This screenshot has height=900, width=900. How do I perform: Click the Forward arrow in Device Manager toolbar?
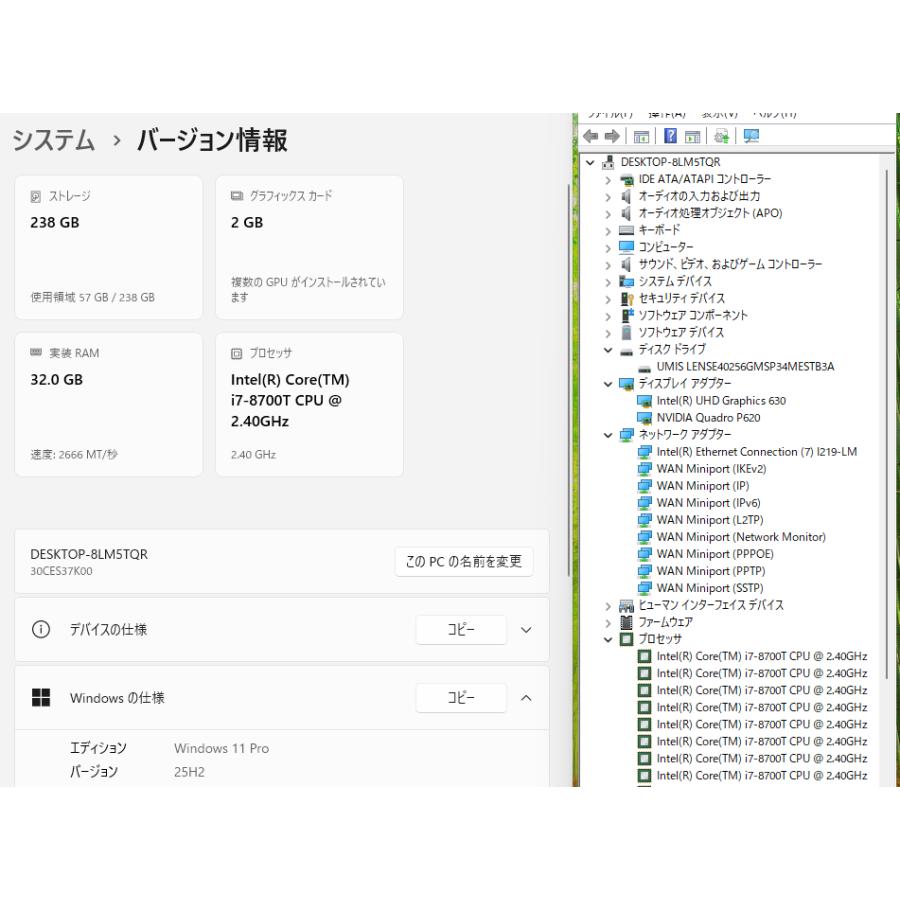click(x=612, y=136)
